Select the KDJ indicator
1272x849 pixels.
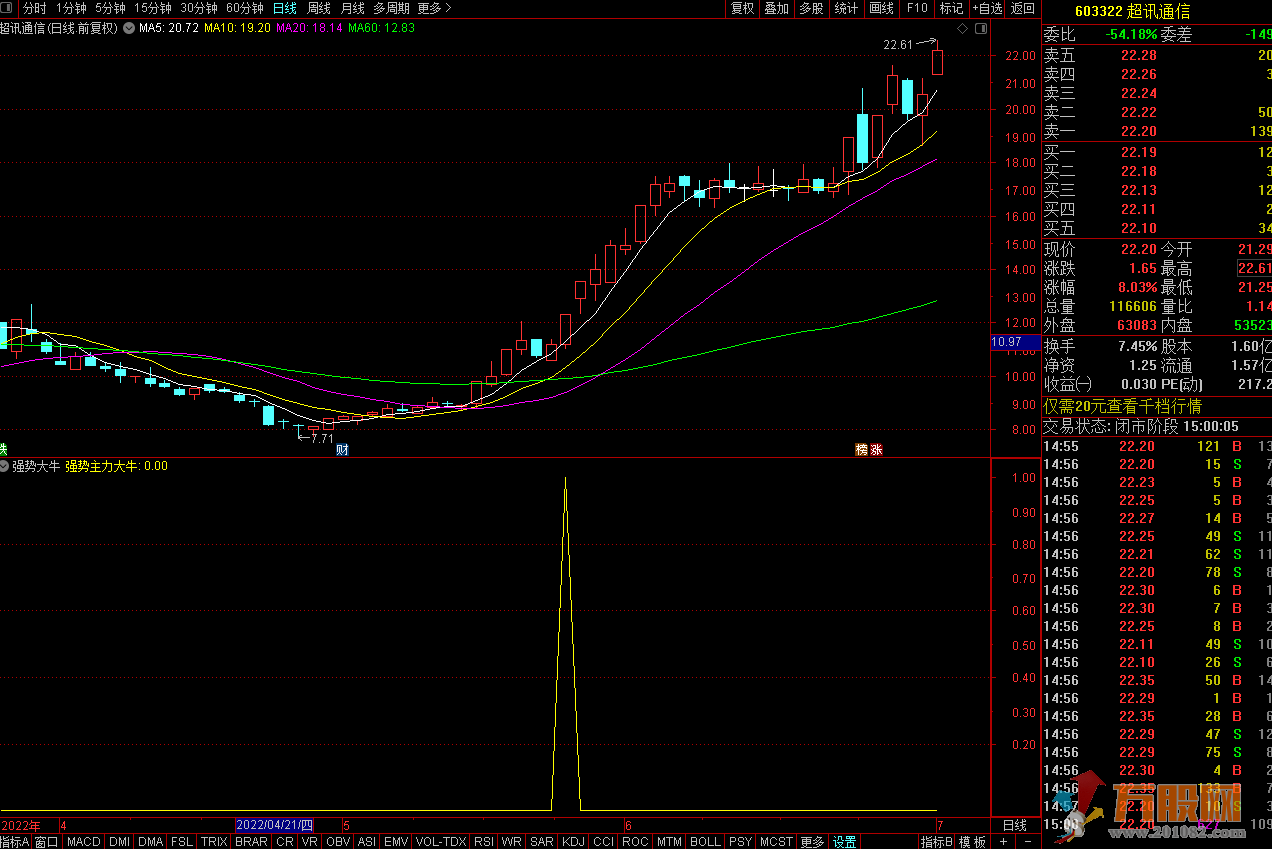point(575,842)
